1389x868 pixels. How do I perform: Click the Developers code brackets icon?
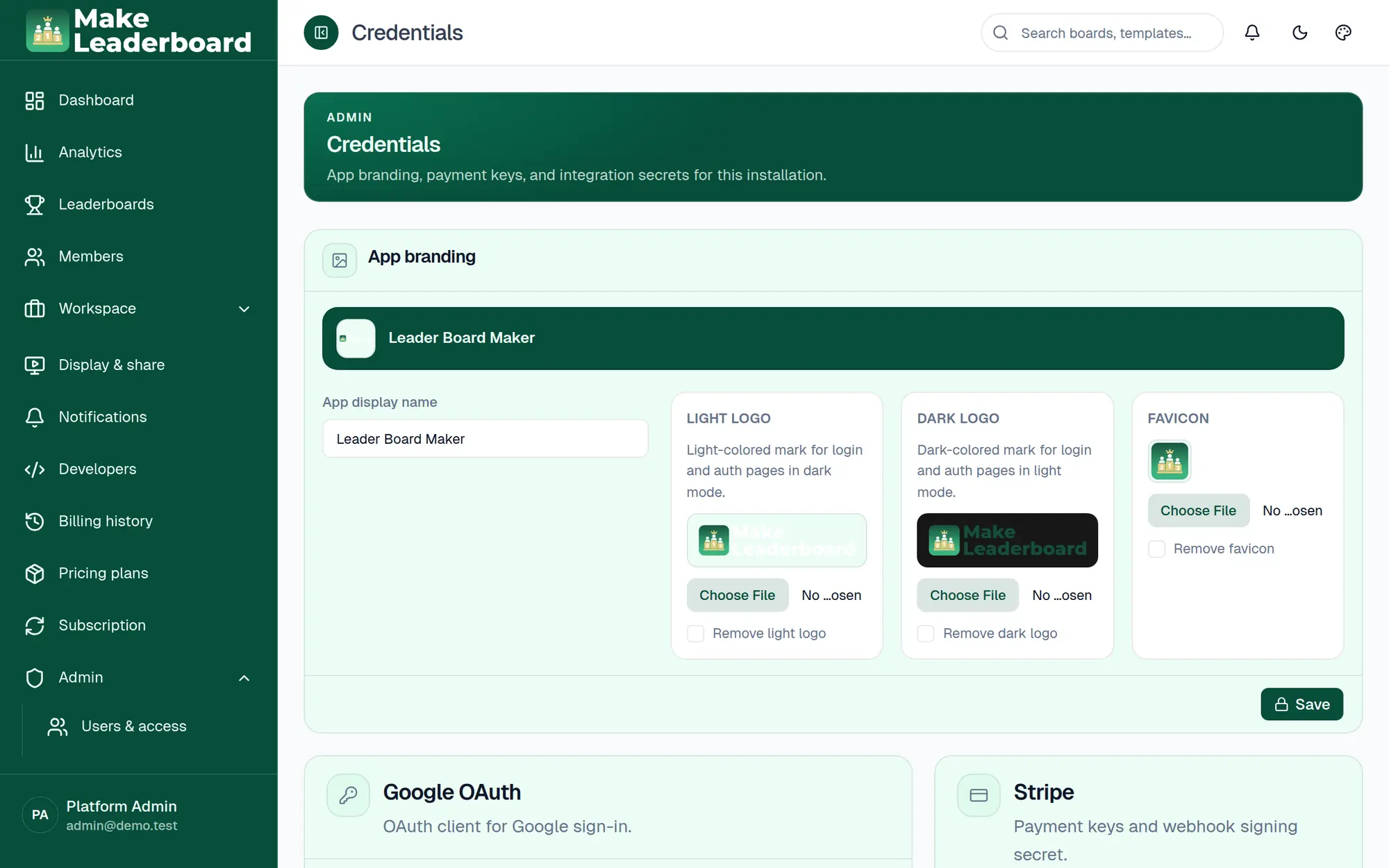(35, 469)
